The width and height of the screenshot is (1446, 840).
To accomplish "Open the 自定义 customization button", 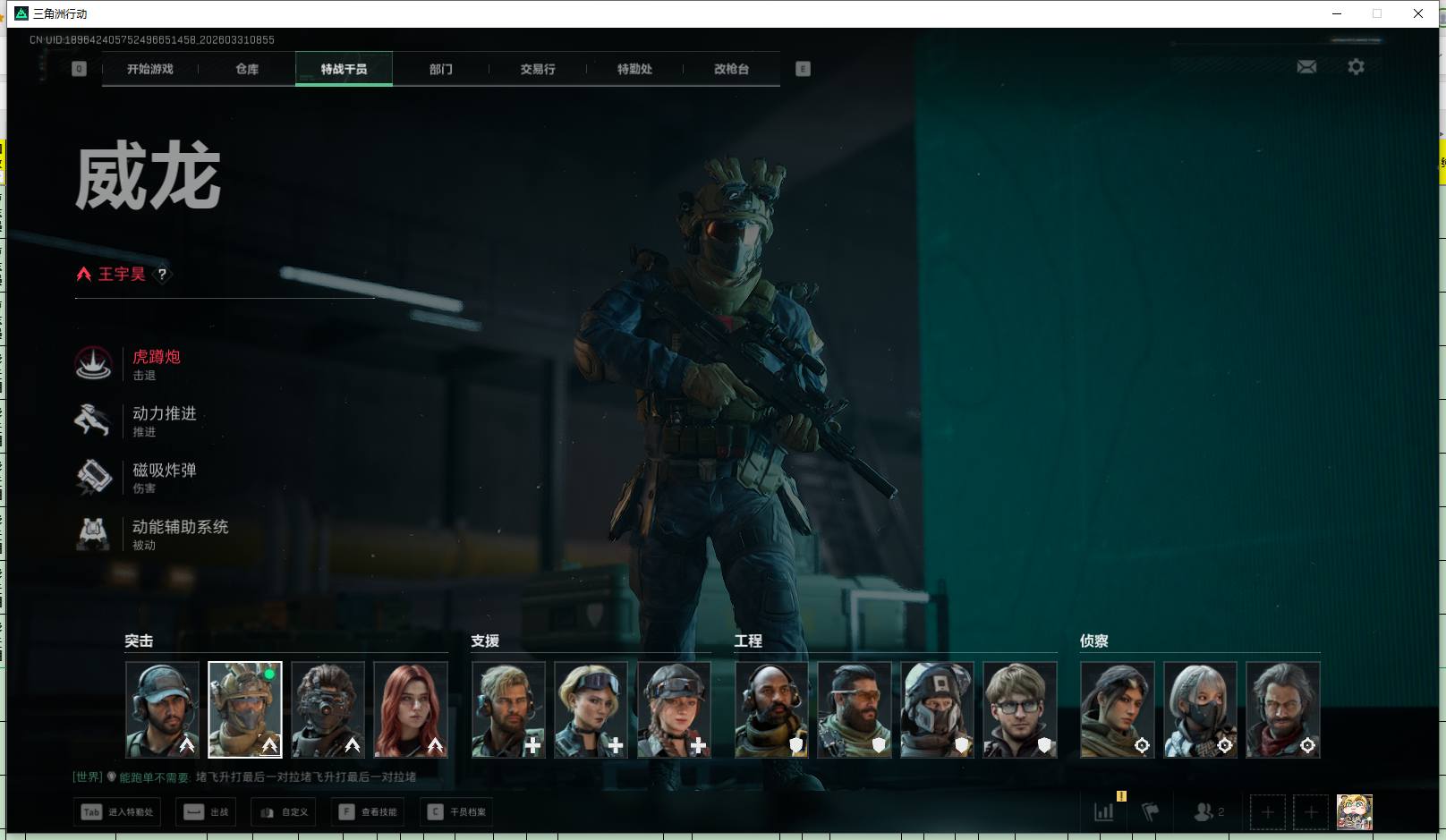I will [x=285, y=812].
